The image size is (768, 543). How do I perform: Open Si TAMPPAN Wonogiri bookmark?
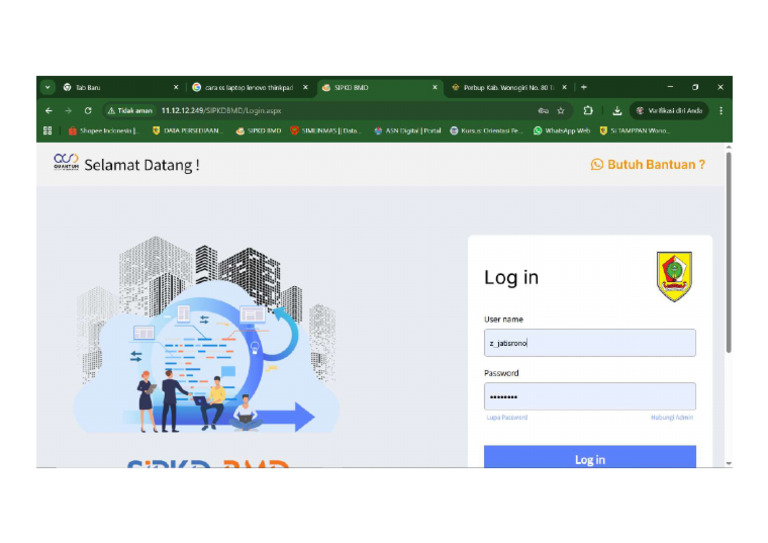(635, 131)
